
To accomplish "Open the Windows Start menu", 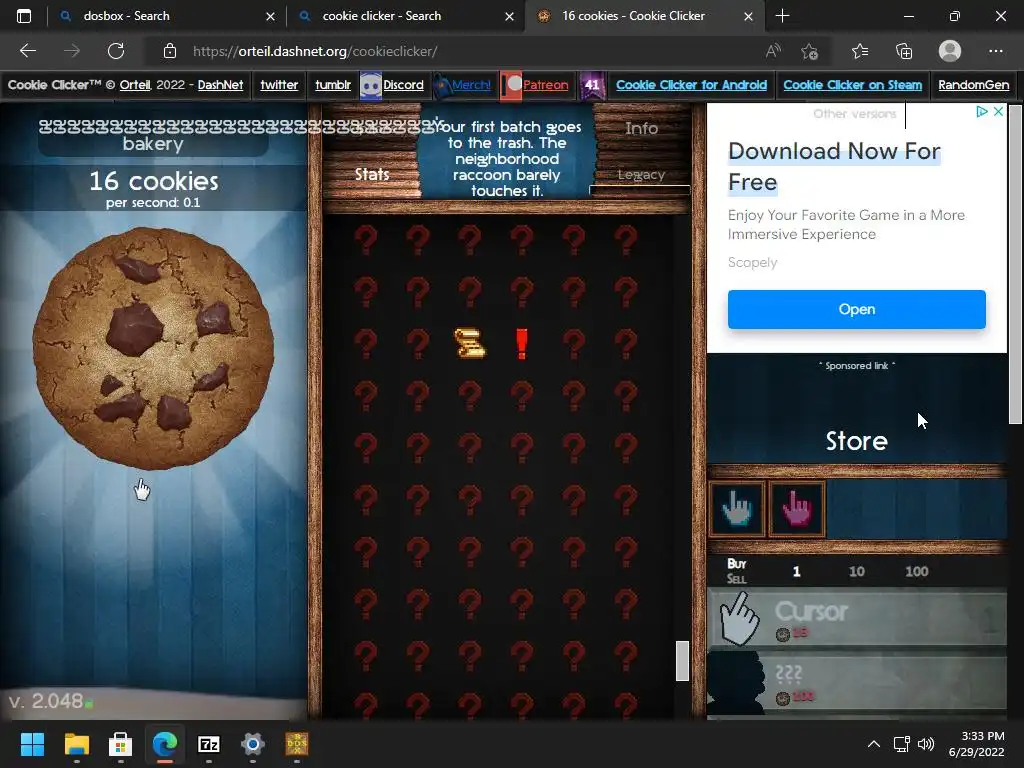I will click(32, 744).
